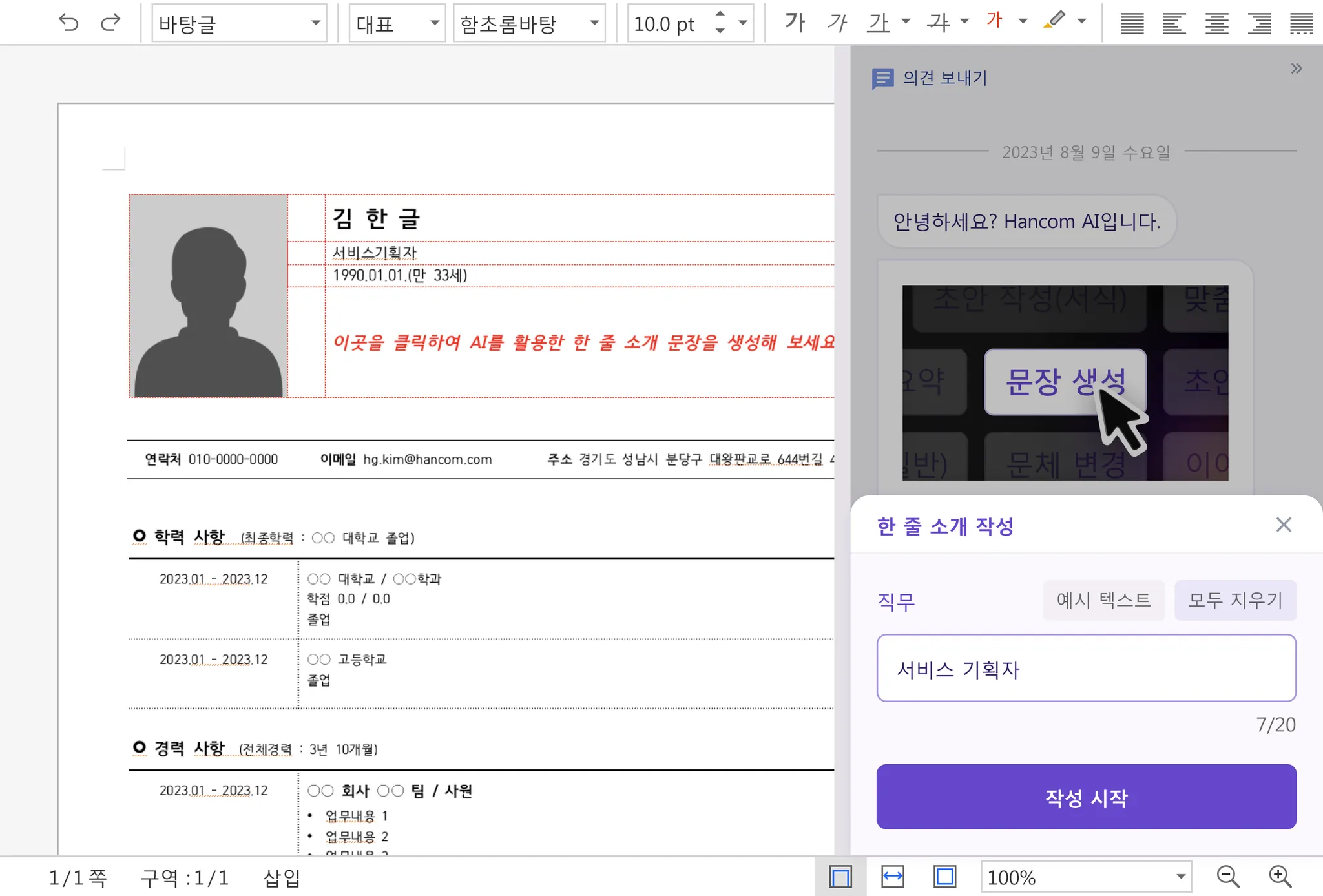The image size is (1323, 896).
Task: Center align the paragraph
Action: point(1216,24)
